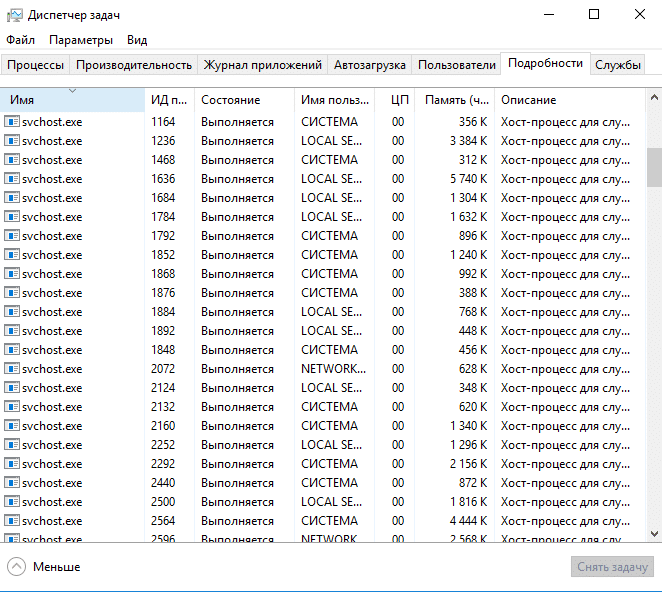The image size is (662, 592).
Task: Click icon of svchost.exe PID 1468
Action: click(x=12, y=160)
